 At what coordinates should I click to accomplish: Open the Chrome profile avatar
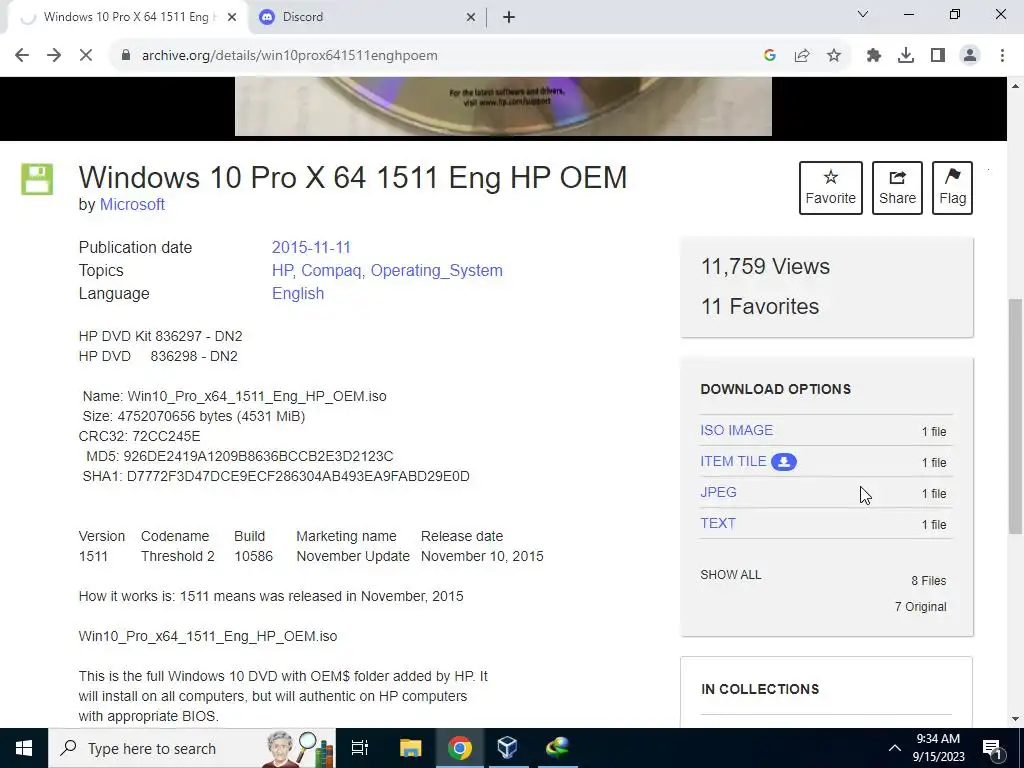970,56
